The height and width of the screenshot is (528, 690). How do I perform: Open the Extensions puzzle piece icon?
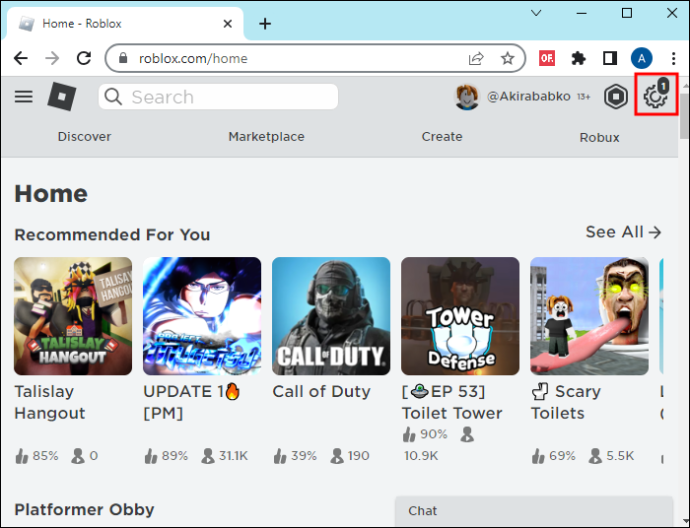point(578,58)
